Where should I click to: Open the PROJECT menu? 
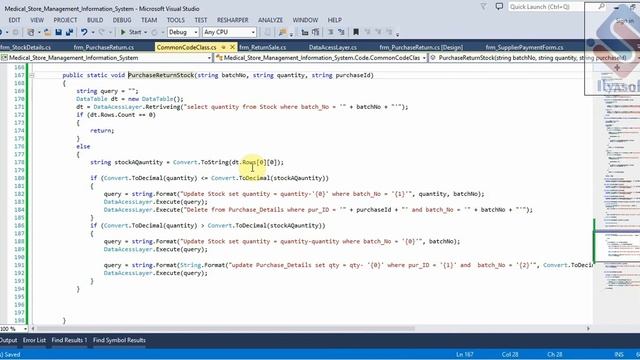click(x=65, y=20)
